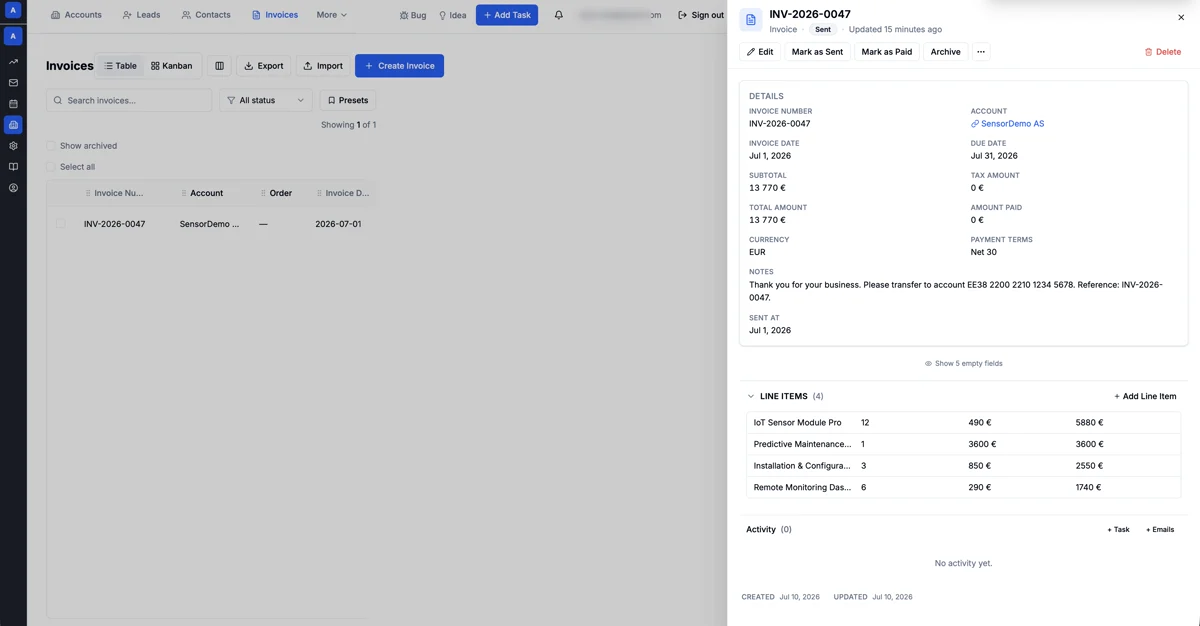Go to the Invoices tab
Screen dimensions: 1200x626
(275, 15)
